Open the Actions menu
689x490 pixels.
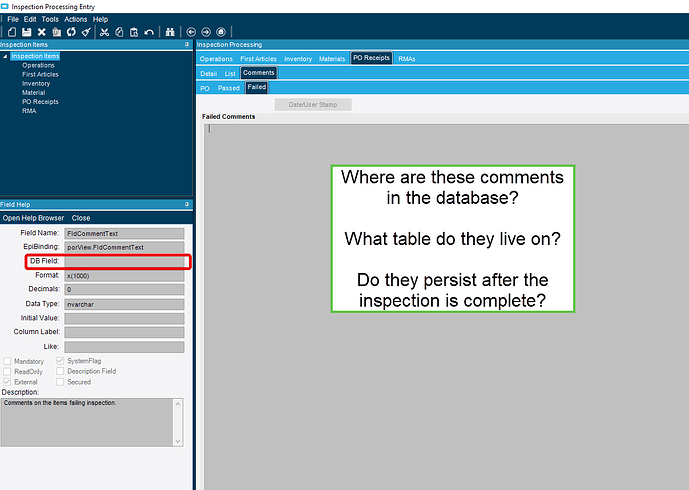pos(76,19)
